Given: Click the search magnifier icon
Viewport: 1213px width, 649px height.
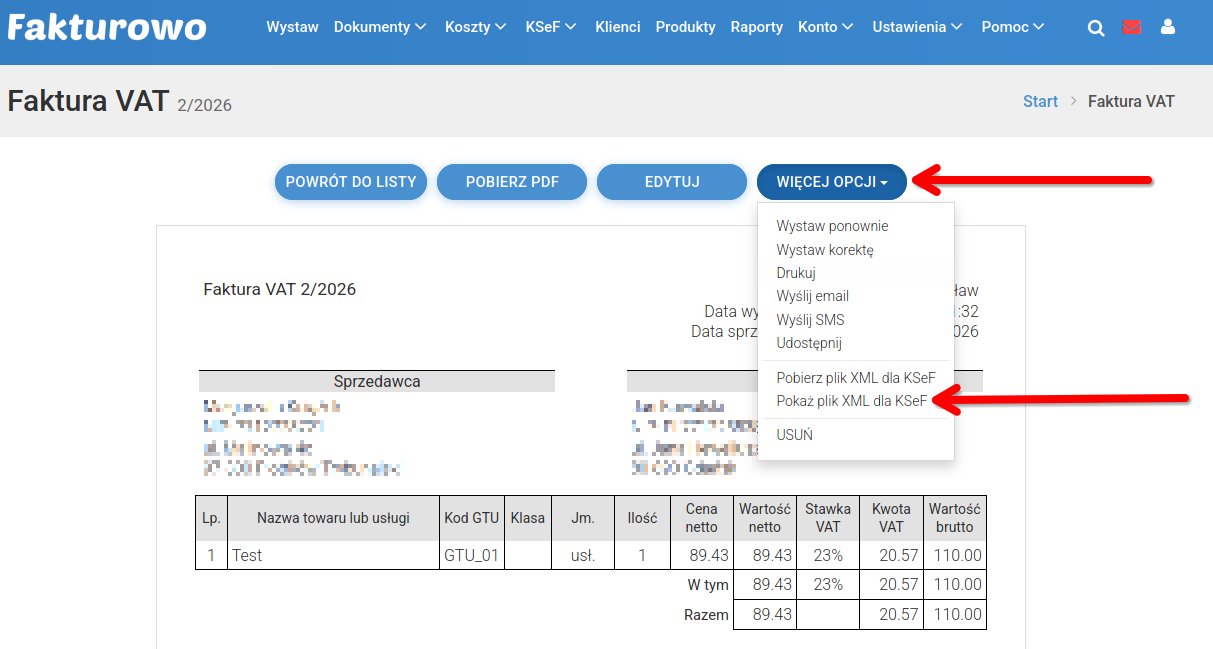Looking at the screenshot, I should coord(1096,29).
